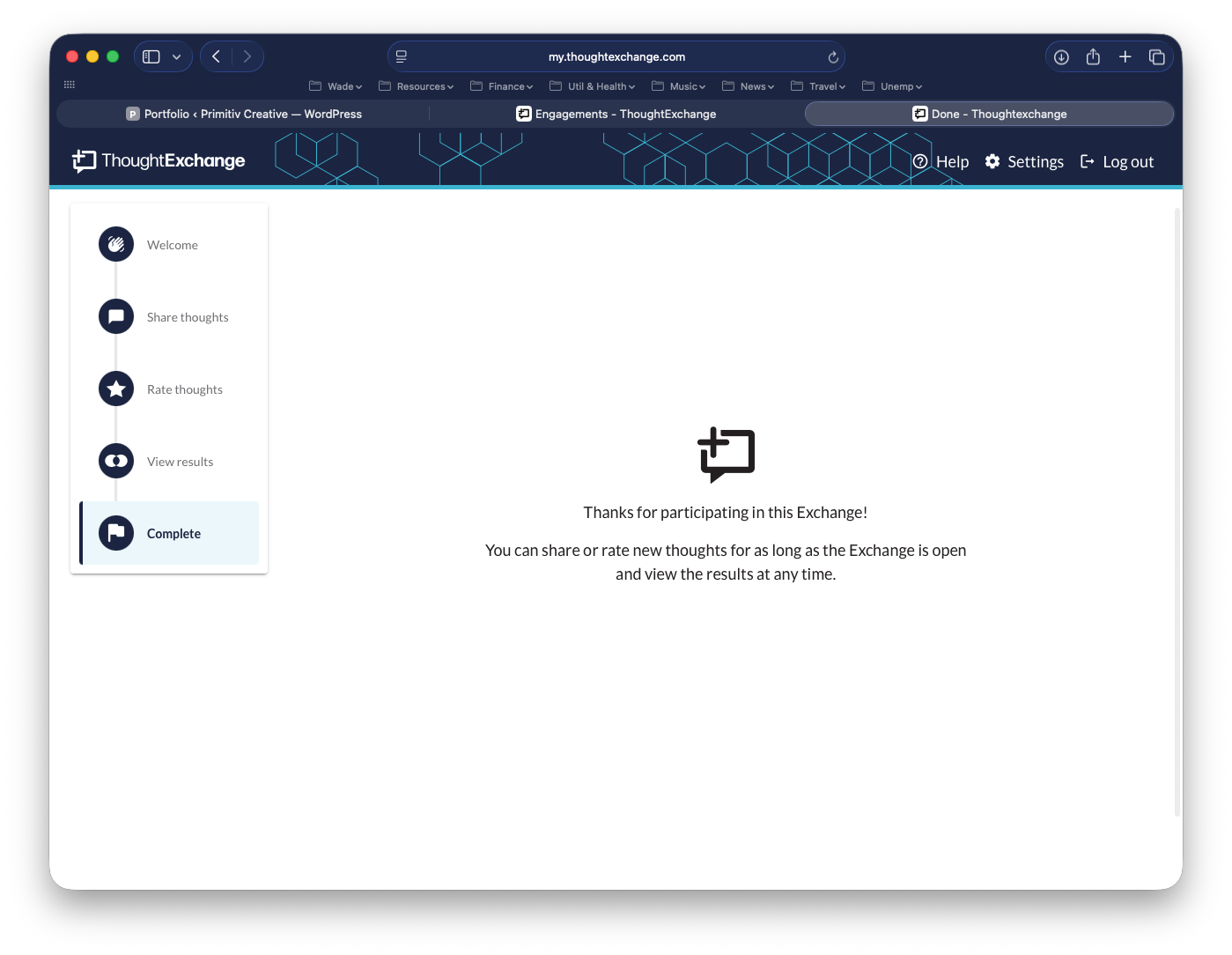The image size is (1232, 955).
Task: Expand the Unemp bookmarks folder
Action: (x=892, y=86)
